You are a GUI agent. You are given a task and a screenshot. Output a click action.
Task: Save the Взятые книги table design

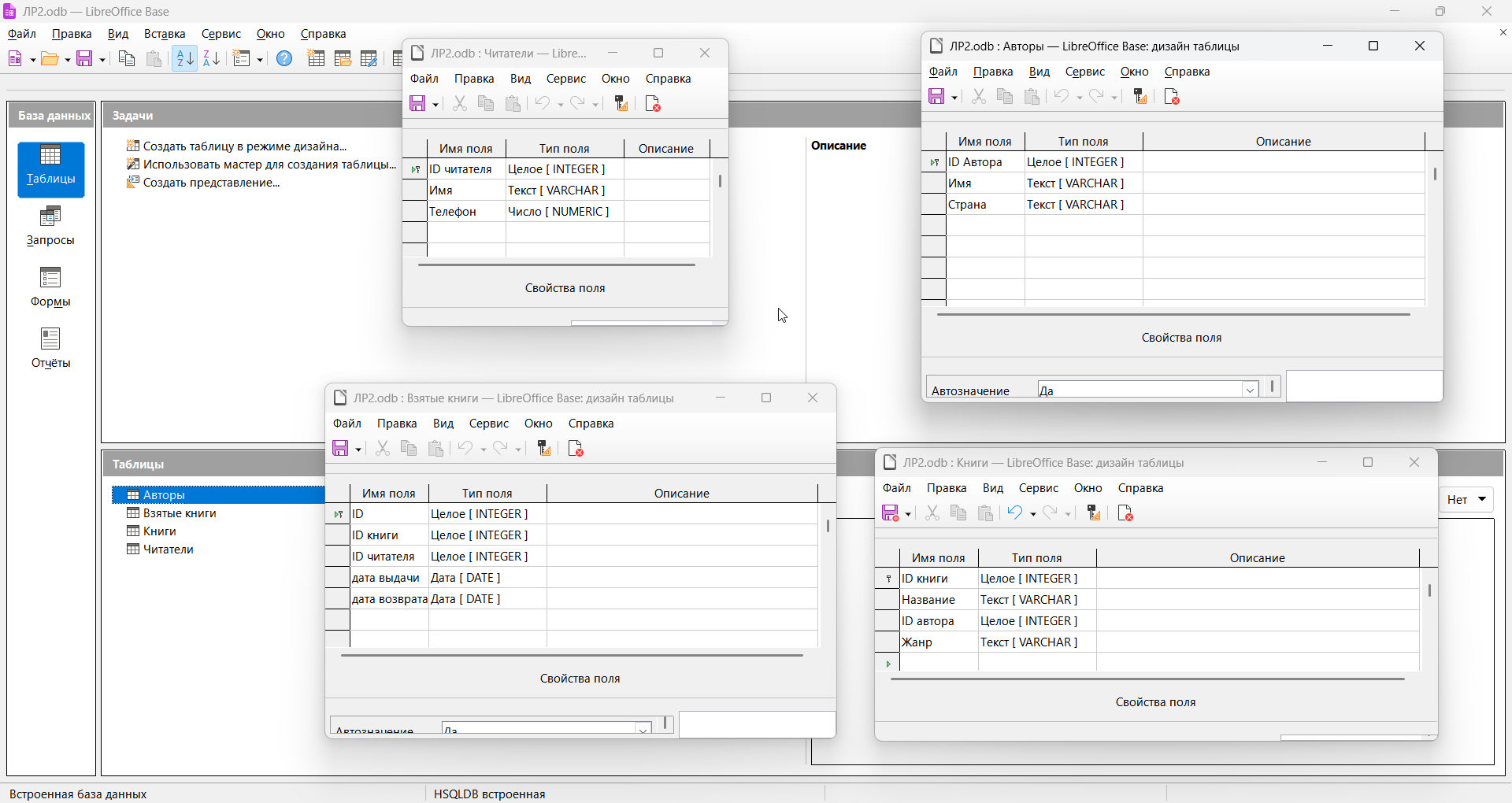[x=340, y=449]
